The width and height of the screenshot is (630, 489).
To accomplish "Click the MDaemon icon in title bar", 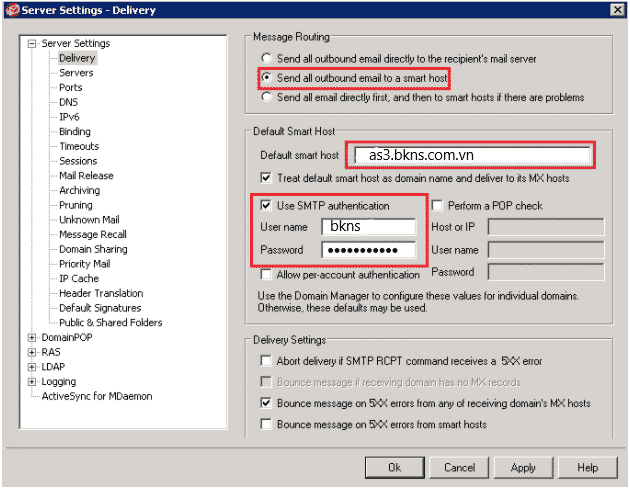I will coord(11,10).
